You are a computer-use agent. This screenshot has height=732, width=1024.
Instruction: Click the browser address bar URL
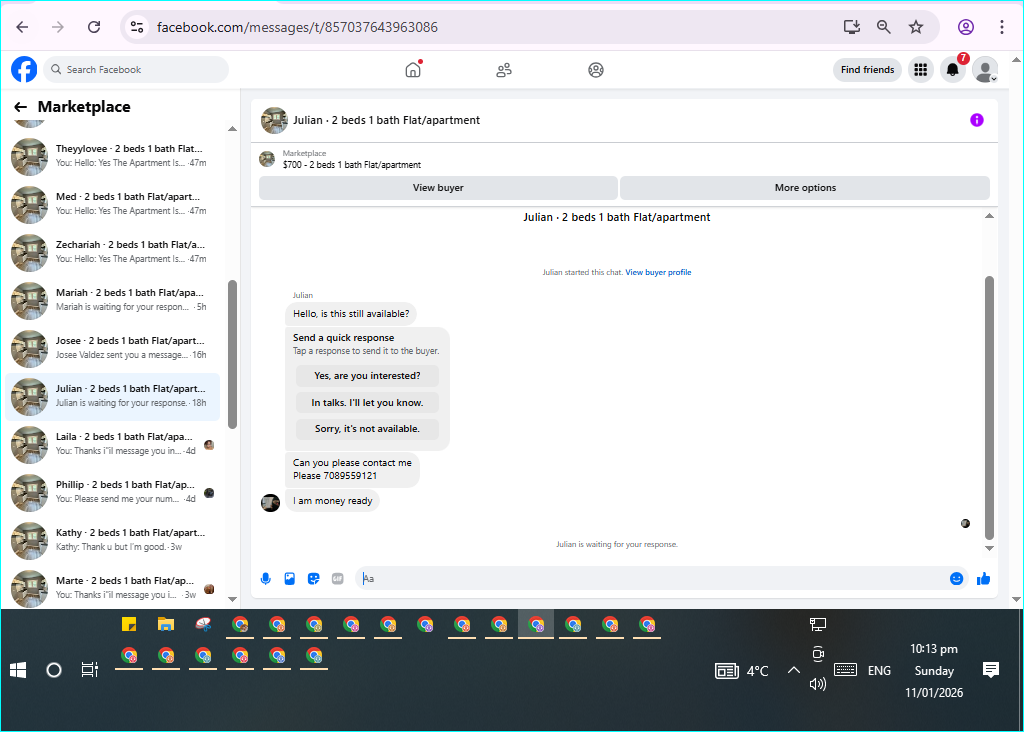coord(297,27)
